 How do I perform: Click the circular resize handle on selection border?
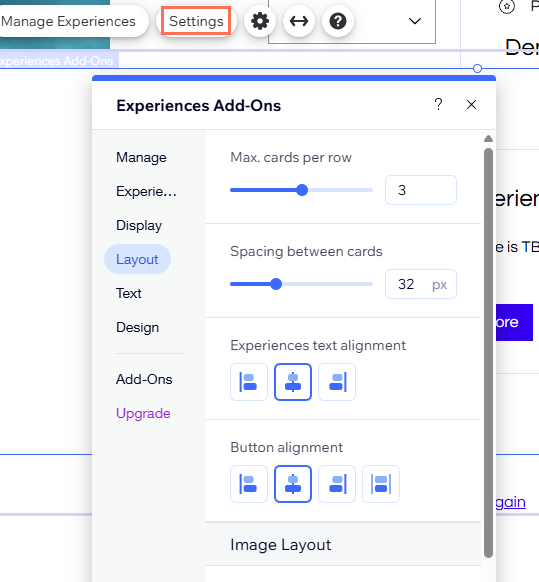477,69
